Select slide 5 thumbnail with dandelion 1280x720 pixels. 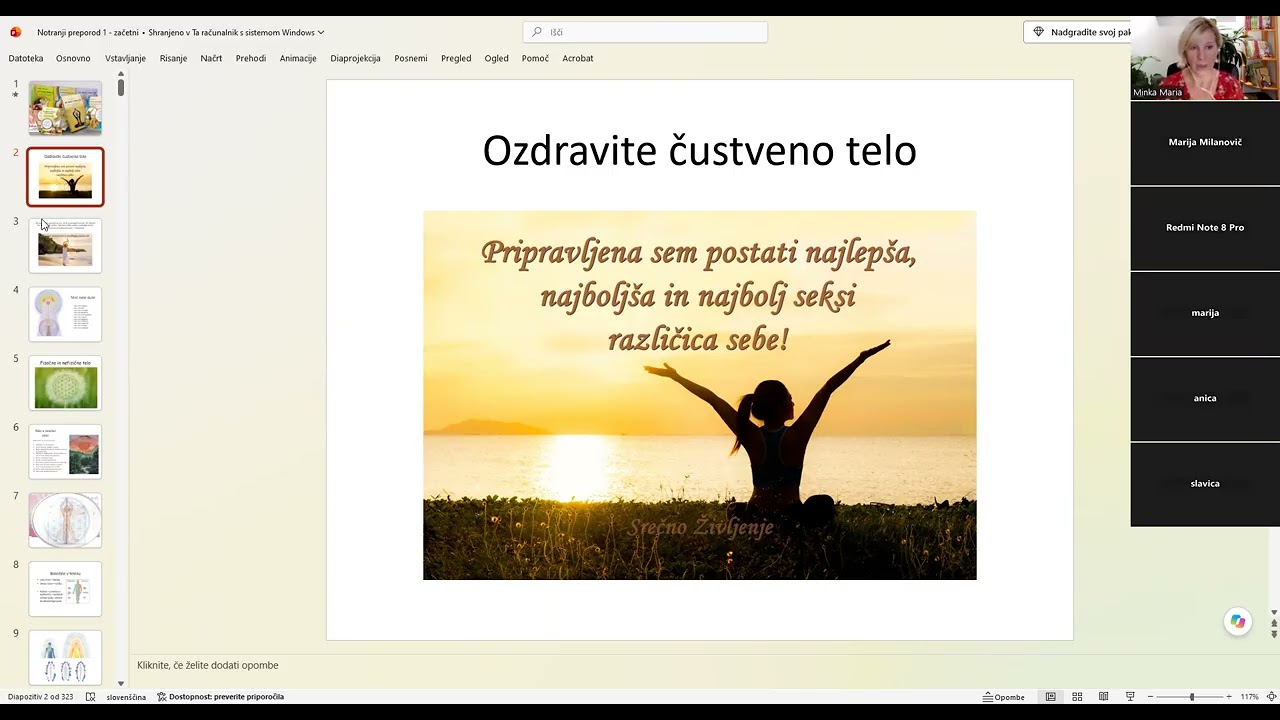tap(65, 383)
